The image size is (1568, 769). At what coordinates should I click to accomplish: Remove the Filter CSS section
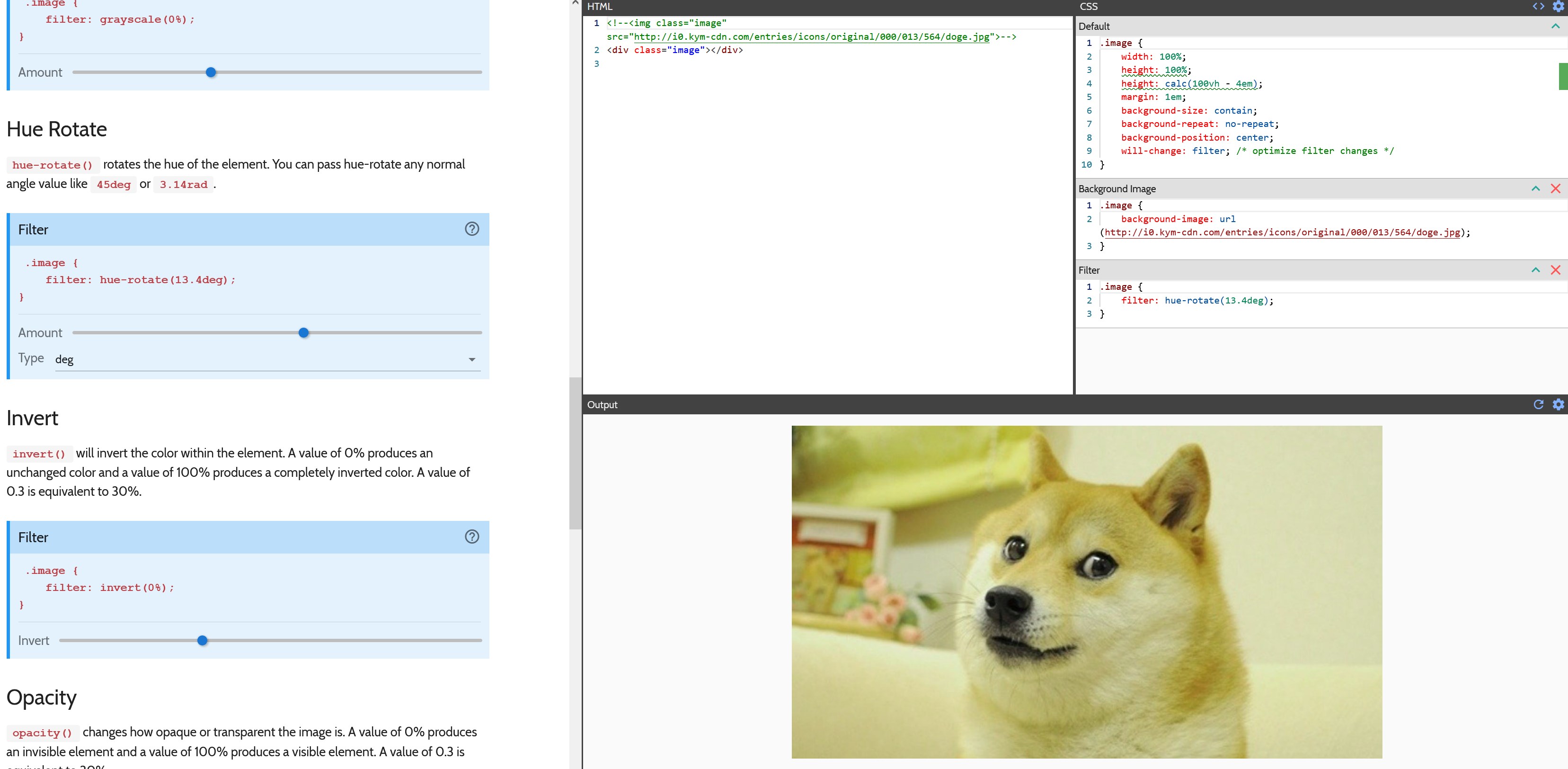coord(1555,270)
